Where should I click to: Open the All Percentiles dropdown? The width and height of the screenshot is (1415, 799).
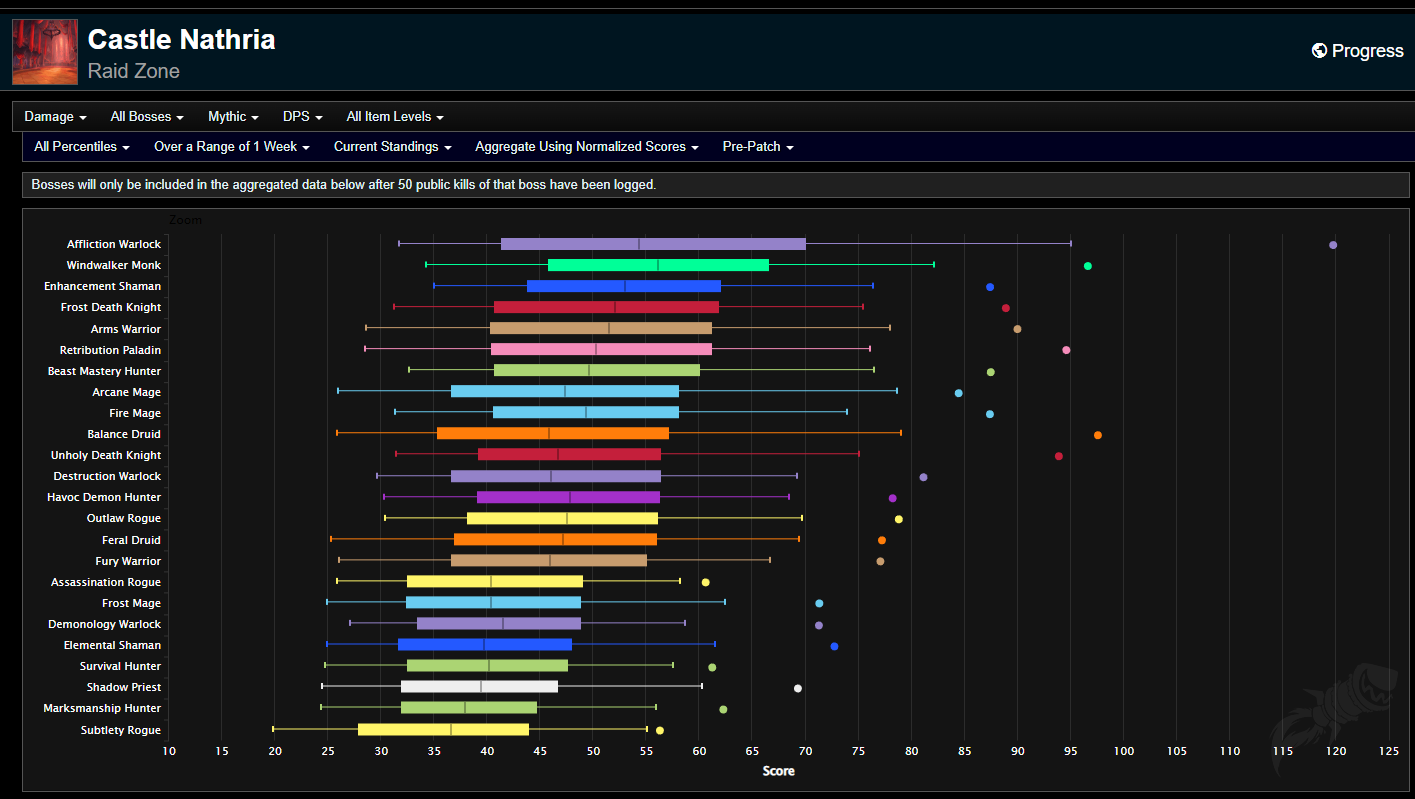(x=82, y=147)
